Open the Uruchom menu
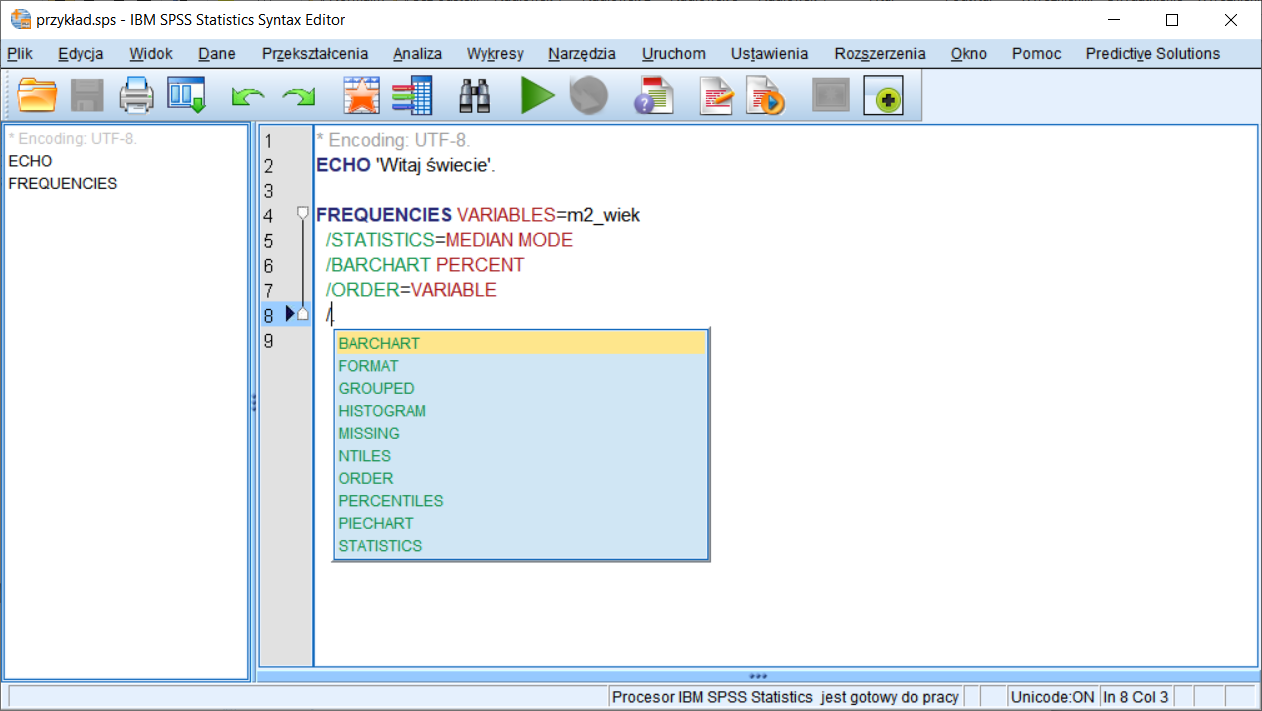The height and width of the screenshot is (711, 1262). 674,54
